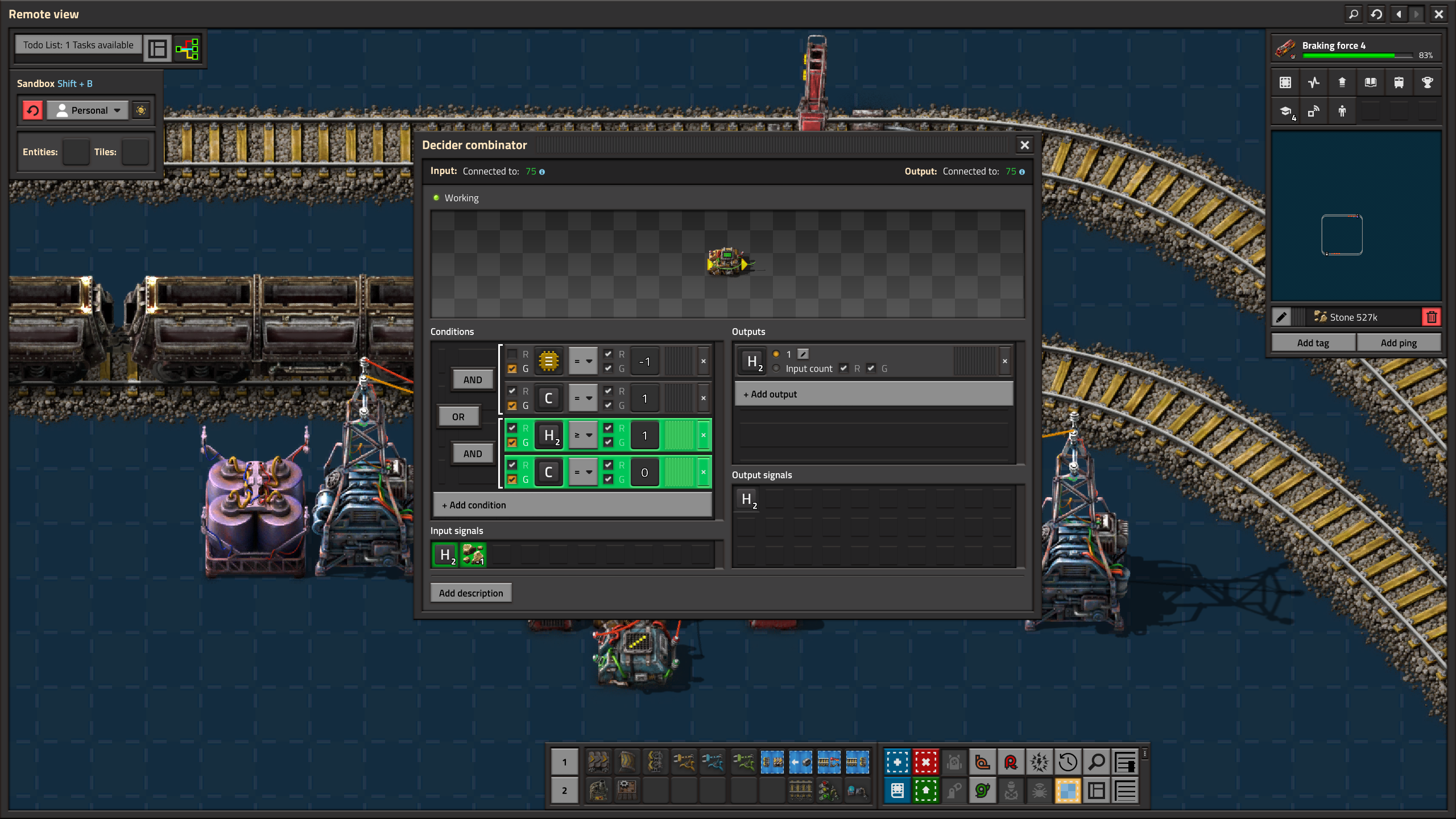1456x819 pixels.
Task: Select the yellow inserter in quickbar
Action: (684, 761)
